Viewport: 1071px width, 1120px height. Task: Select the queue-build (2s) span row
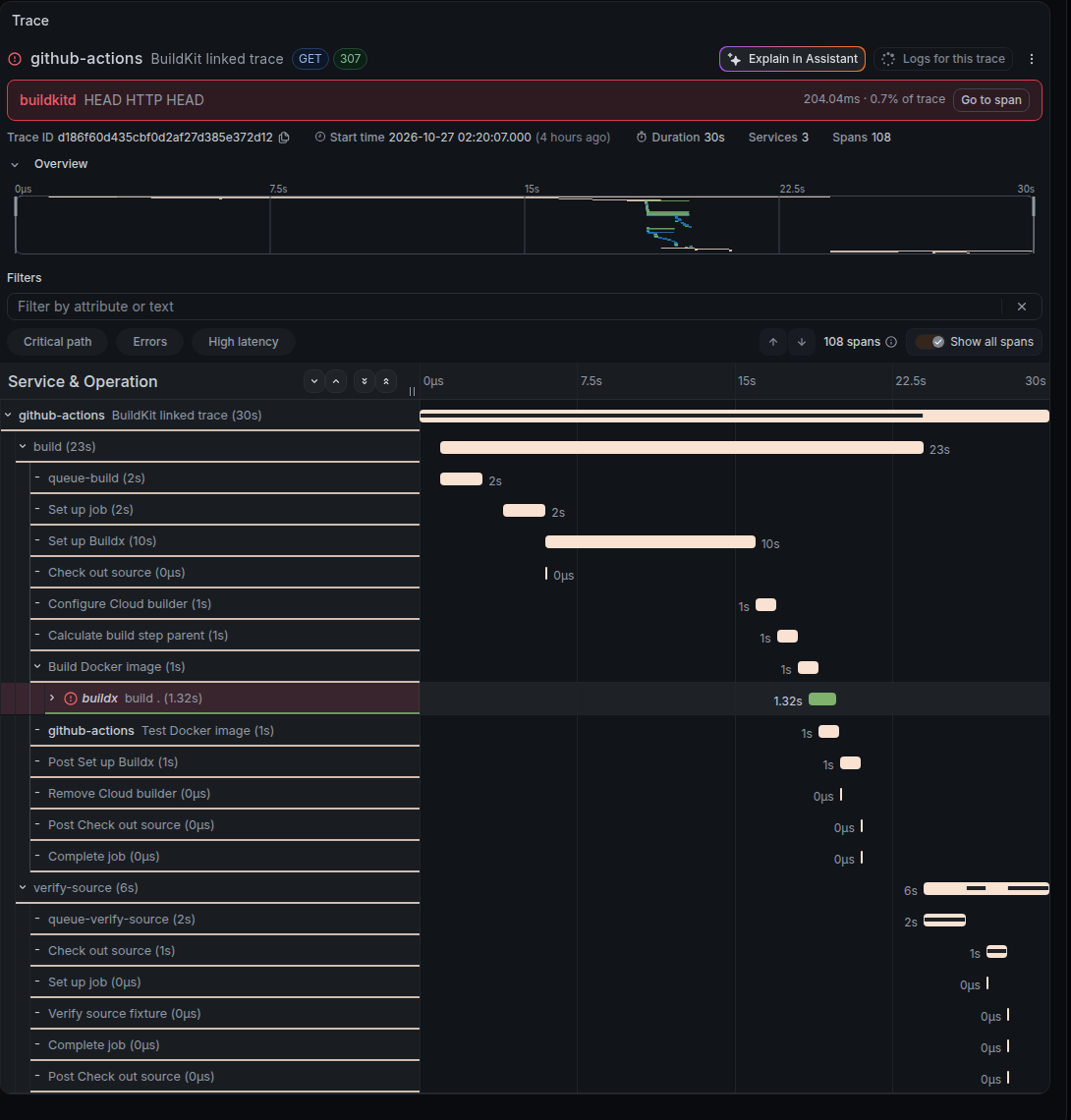click(x=224, y=477)
